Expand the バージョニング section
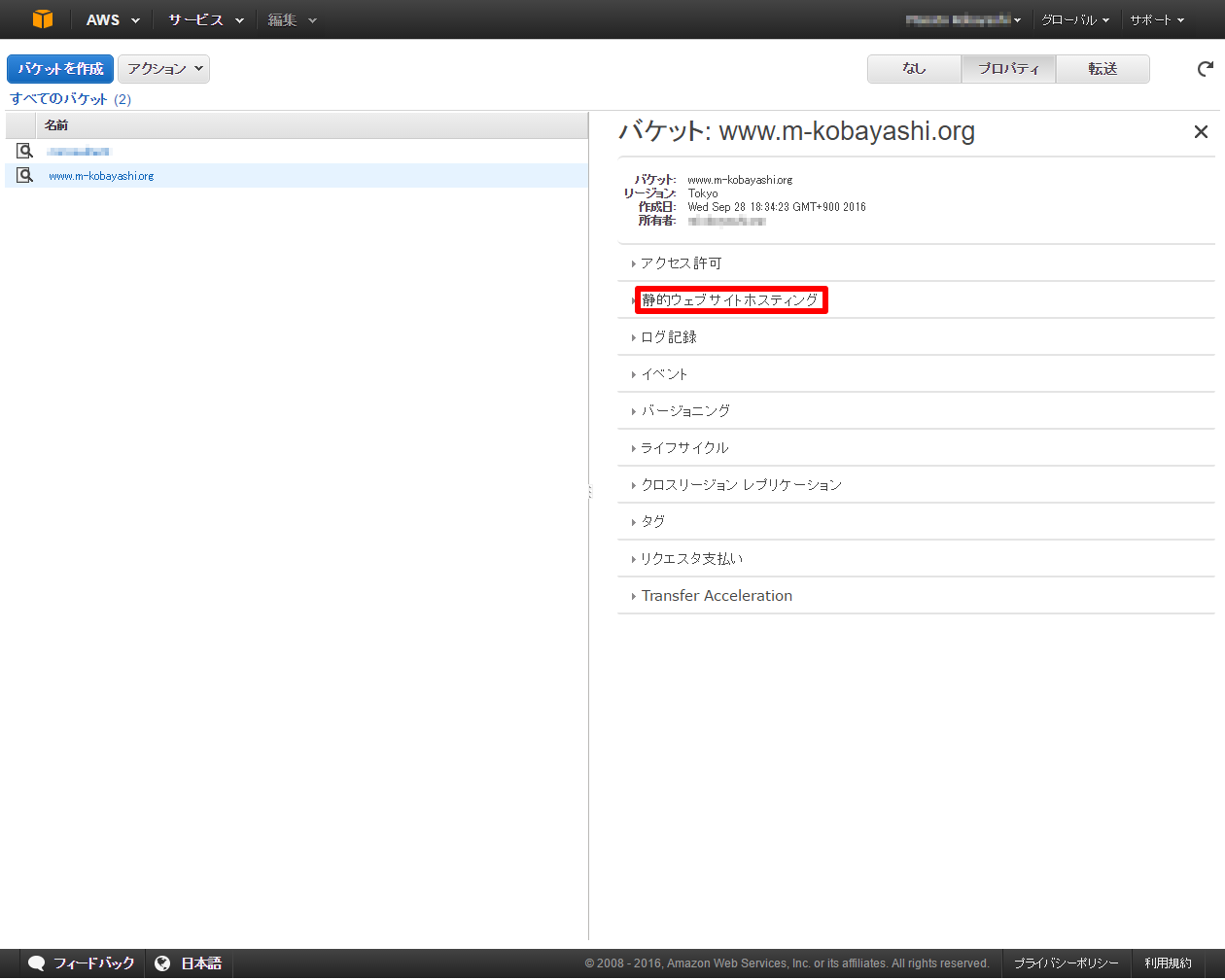Image resolution: width=1225 pixels, height=980 pixels. point(916,410)
